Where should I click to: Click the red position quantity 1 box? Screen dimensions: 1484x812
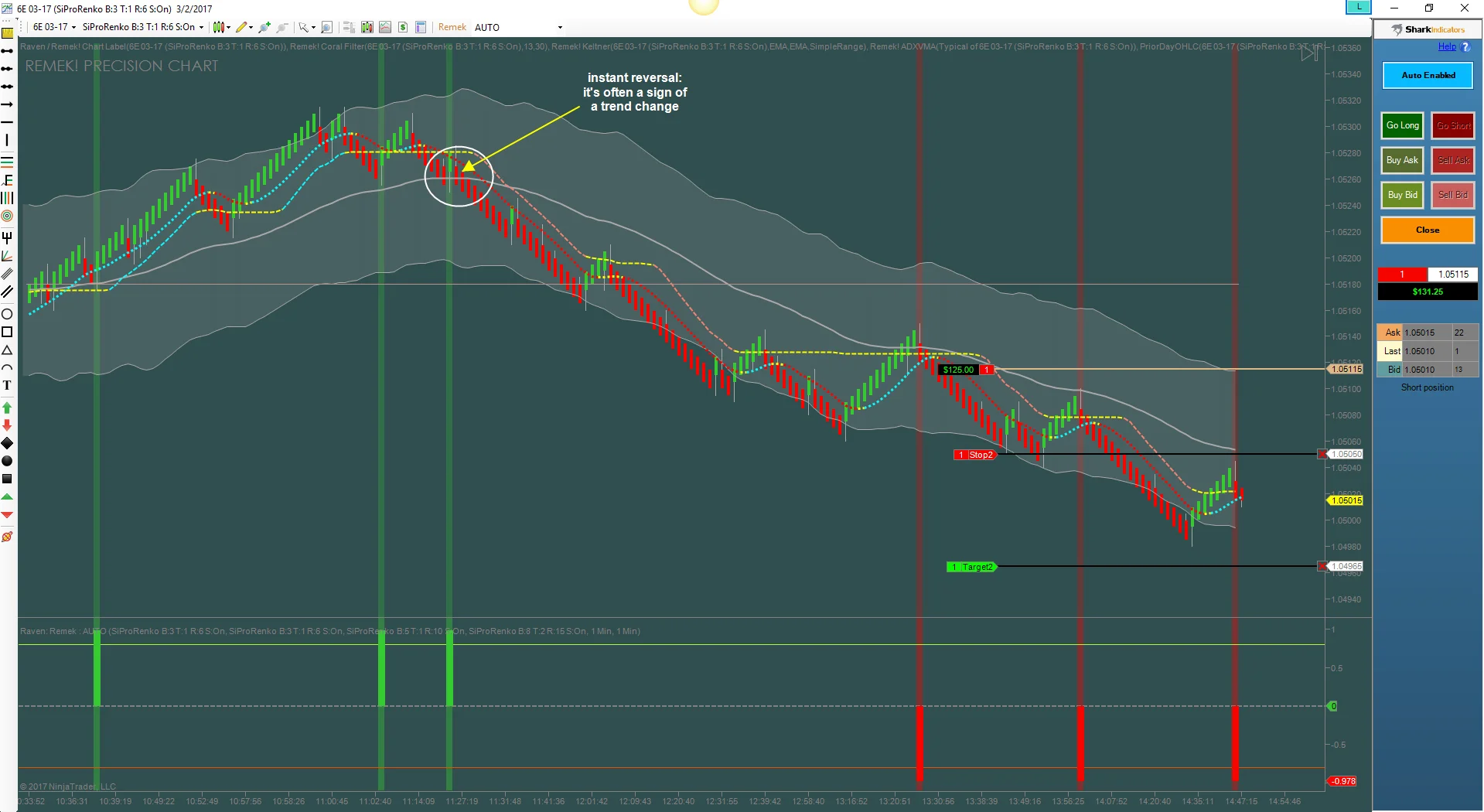1402,275
